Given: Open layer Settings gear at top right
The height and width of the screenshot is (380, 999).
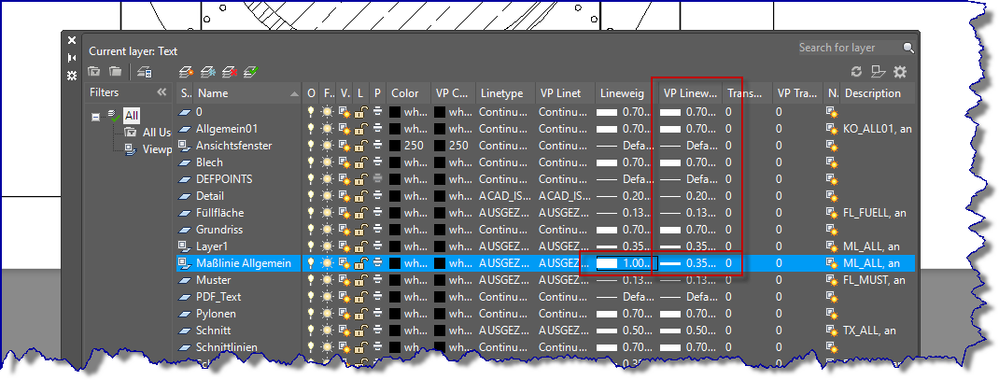Looking at the screenshot, I should 900,71.
